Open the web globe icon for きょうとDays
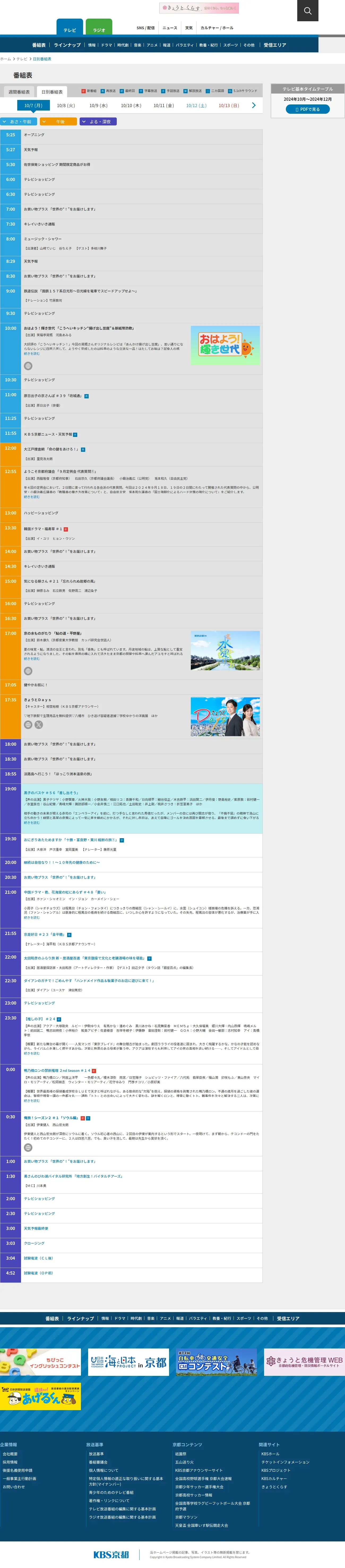Screen dimensions: 345x1568 pos(28,725)
